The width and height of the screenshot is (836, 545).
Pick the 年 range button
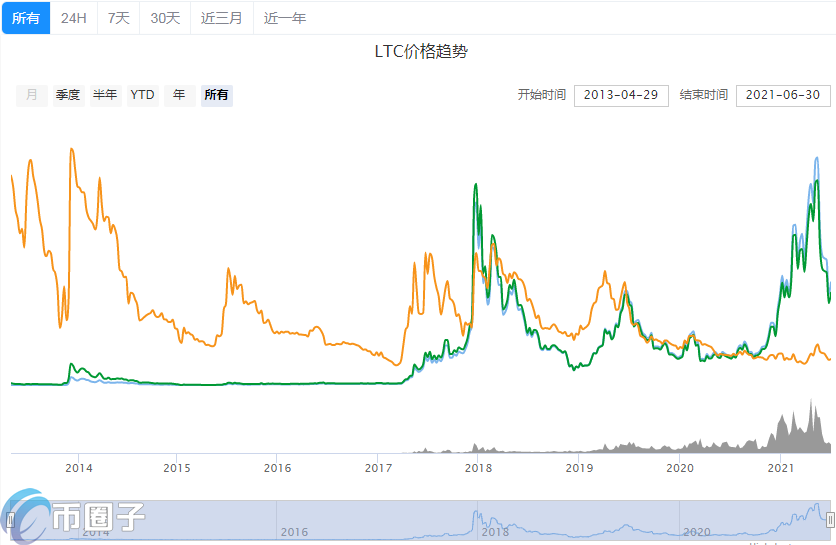[179, 95]
